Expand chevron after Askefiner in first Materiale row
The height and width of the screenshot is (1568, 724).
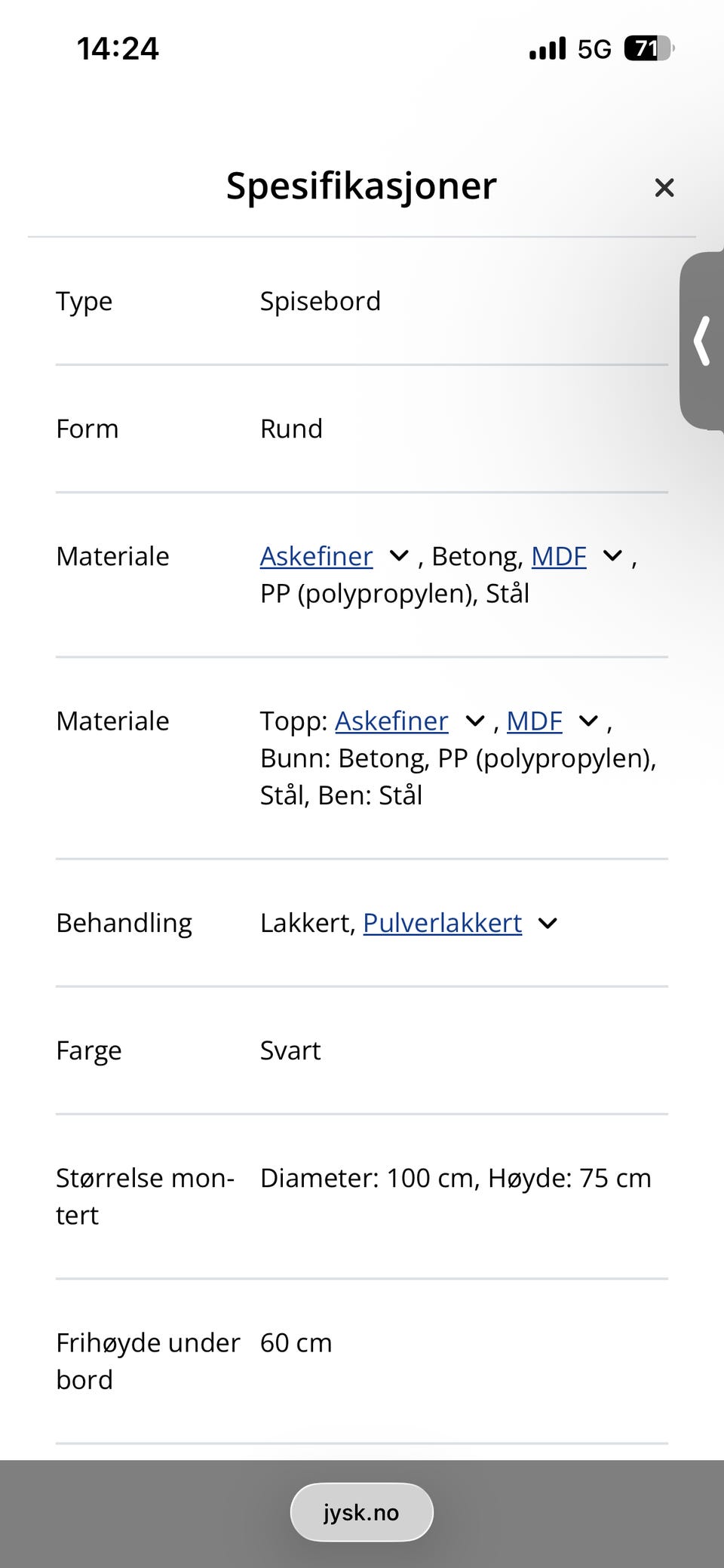point(399,557)
